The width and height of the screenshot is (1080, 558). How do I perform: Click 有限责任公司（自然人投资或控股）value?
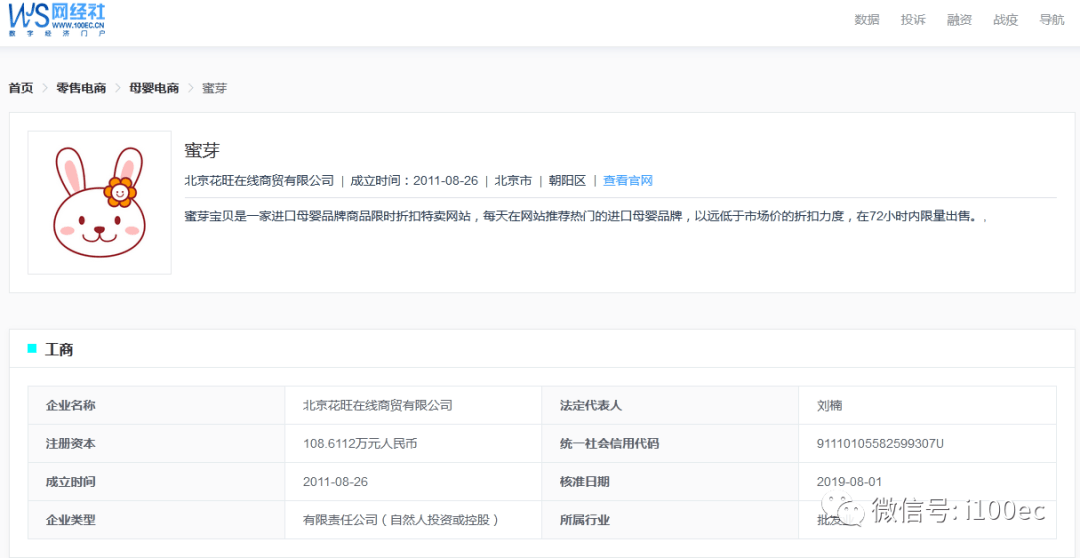401,520
